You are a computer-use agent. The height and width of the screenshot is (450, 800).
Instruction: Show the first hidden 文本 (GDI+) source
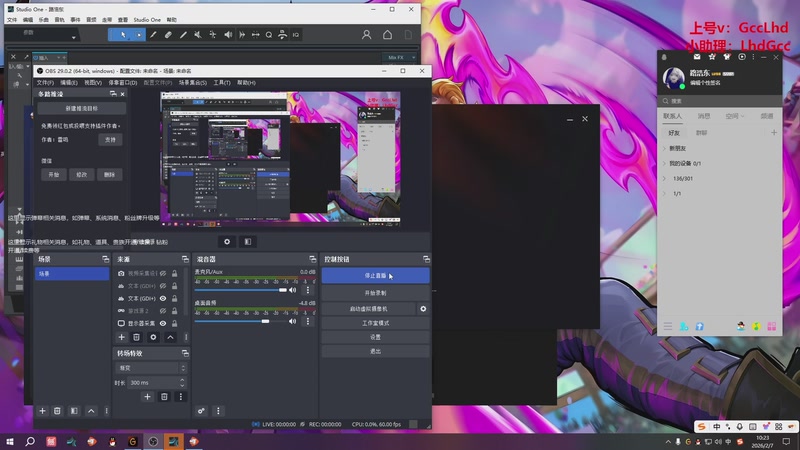coord(163,286)
